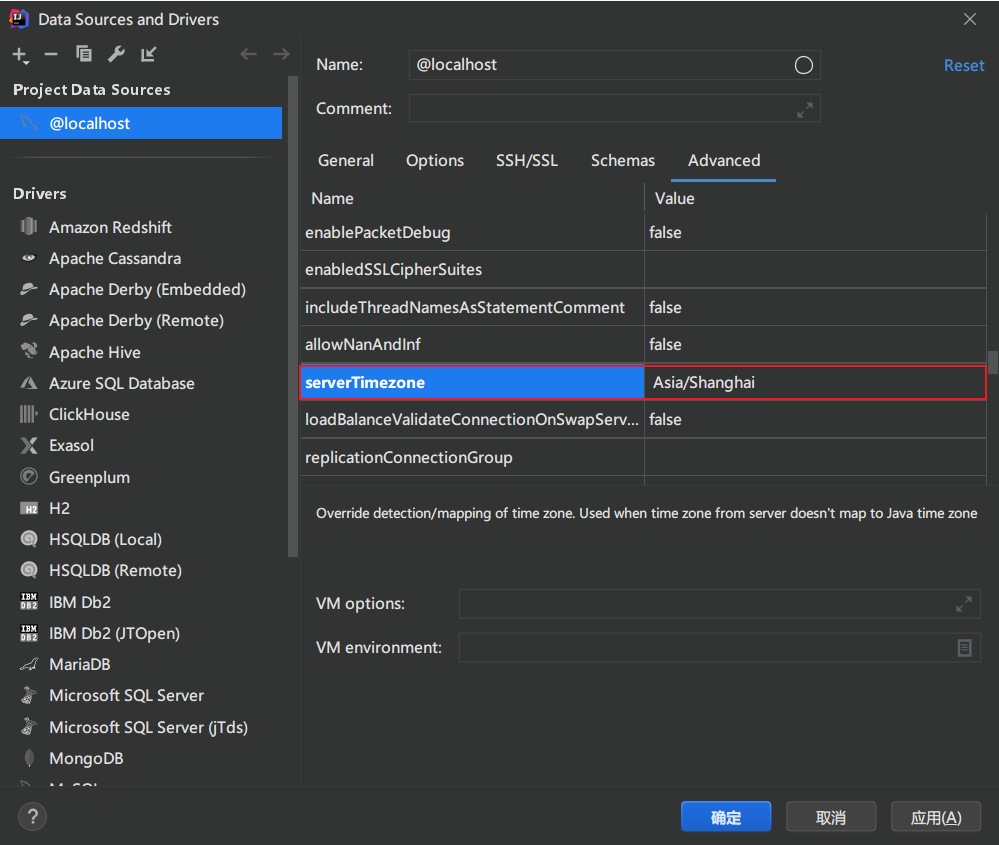Expand the Comment field editor
999x845 pixels.
(x=804, y=108)
